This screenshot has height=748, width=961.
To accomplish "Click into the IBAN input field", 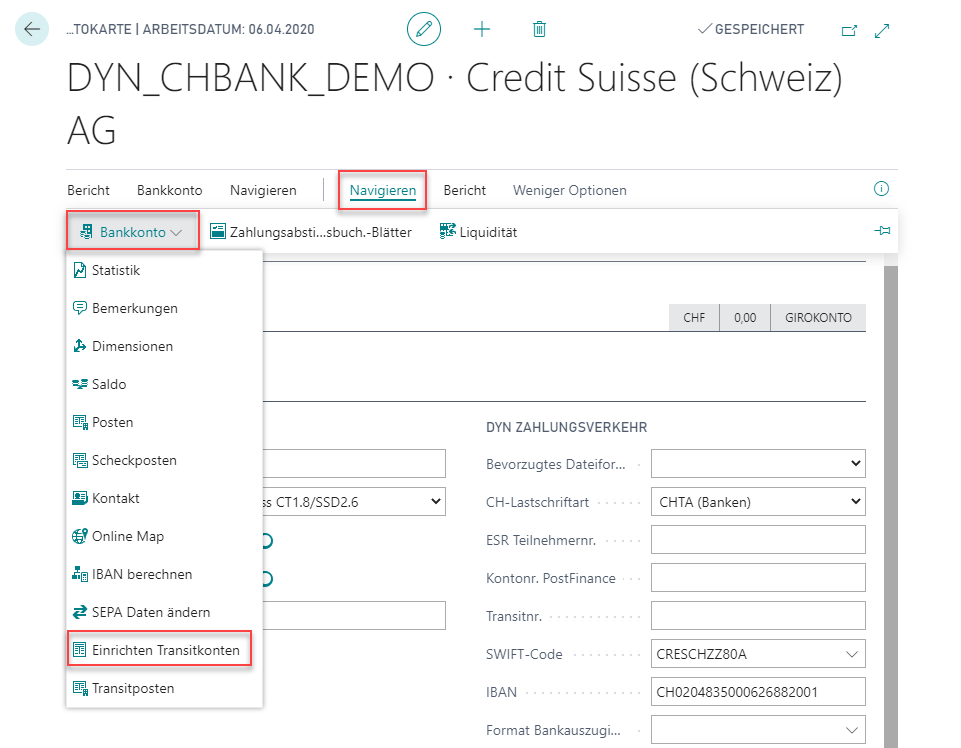I will click(757, 692).
